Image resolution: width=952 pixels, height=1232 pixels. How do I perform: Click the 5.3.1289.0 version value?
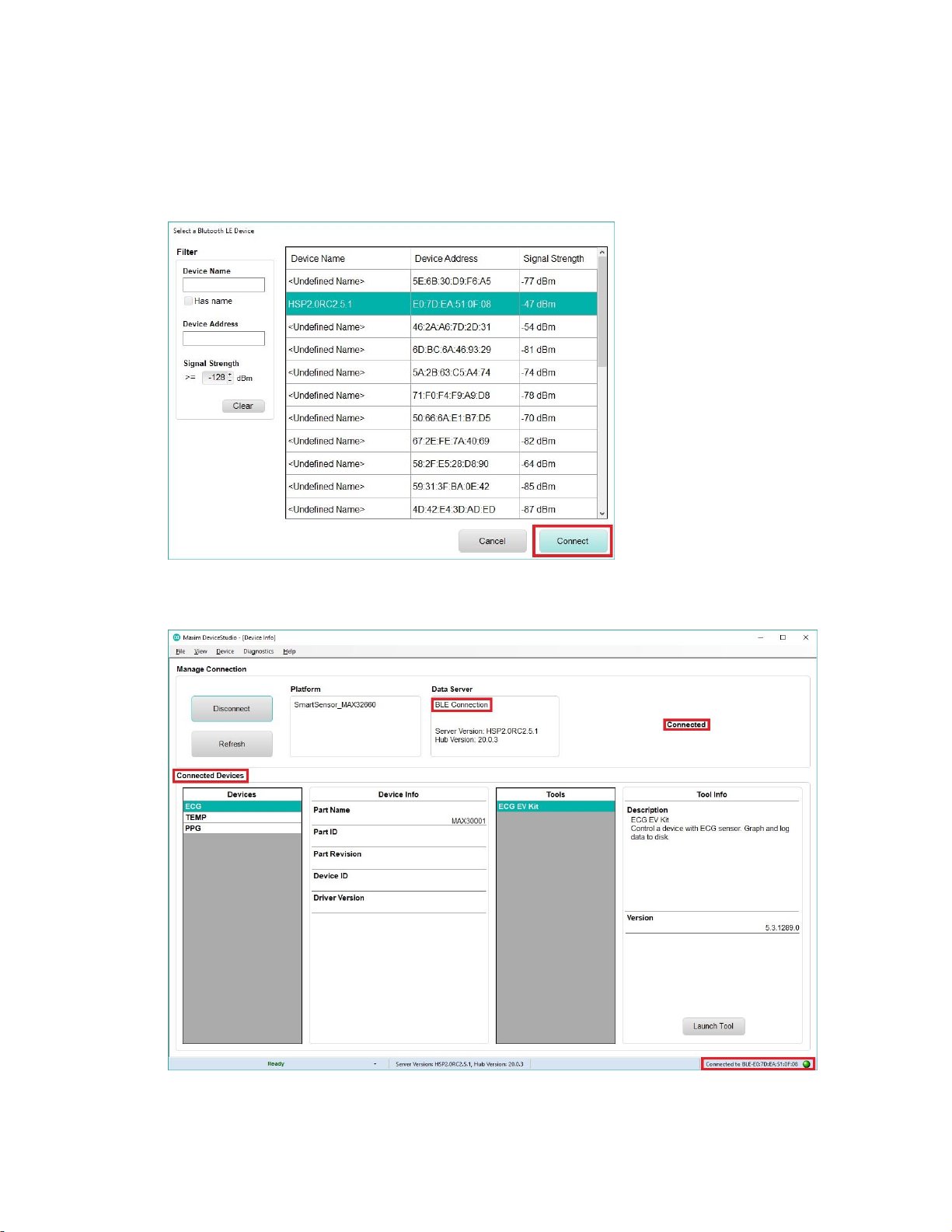(782, 928)
